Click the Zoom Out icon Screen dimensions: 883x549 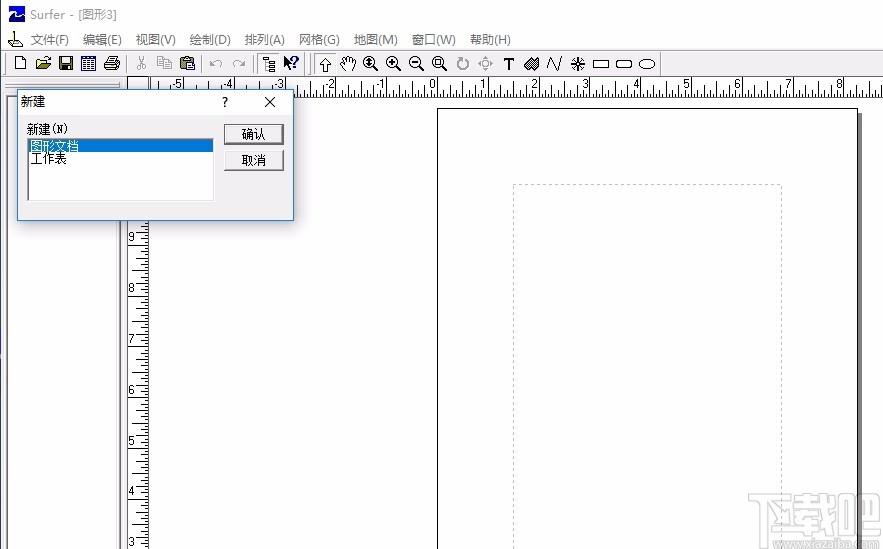tap(416, 64)
